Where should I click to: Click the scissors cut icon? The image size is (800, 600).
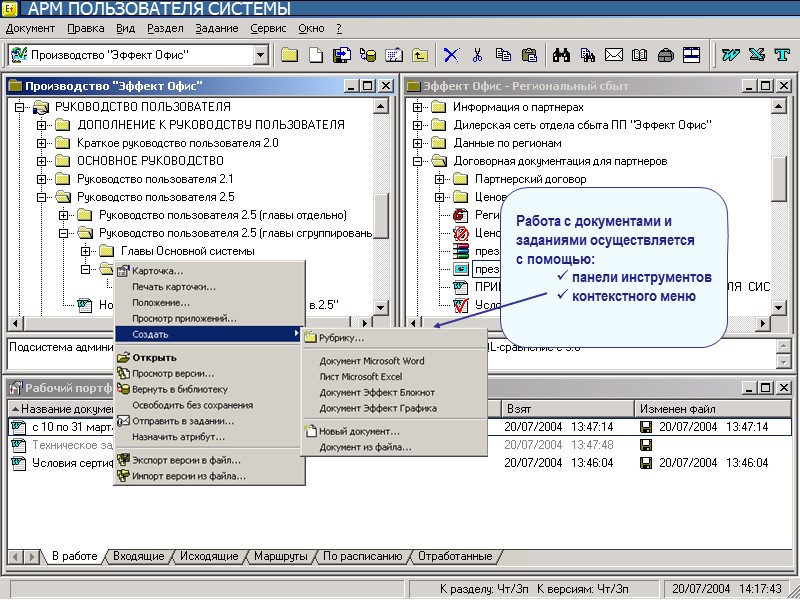click(478, 55)
